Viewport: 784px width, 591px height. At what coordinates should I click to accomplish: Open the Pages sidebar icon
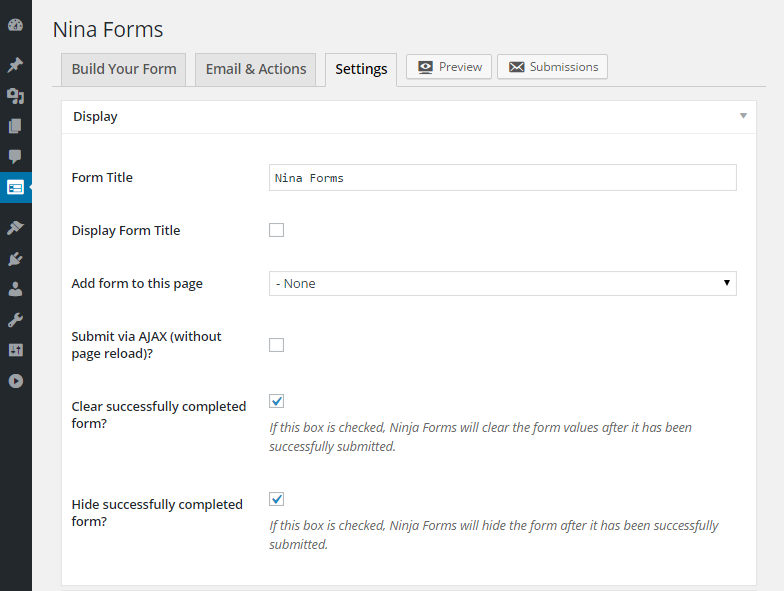[16, 126]
